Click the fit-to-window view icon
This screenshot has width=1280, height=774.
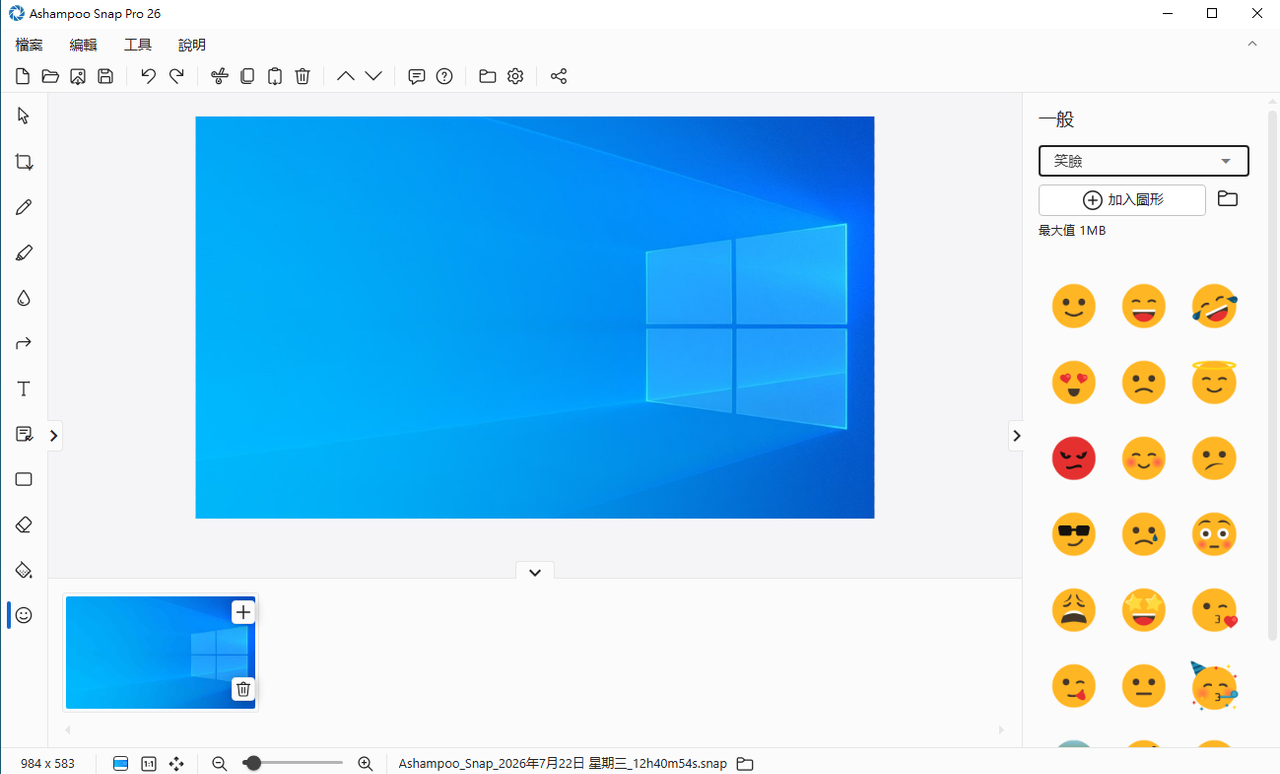tap(121, 763)
